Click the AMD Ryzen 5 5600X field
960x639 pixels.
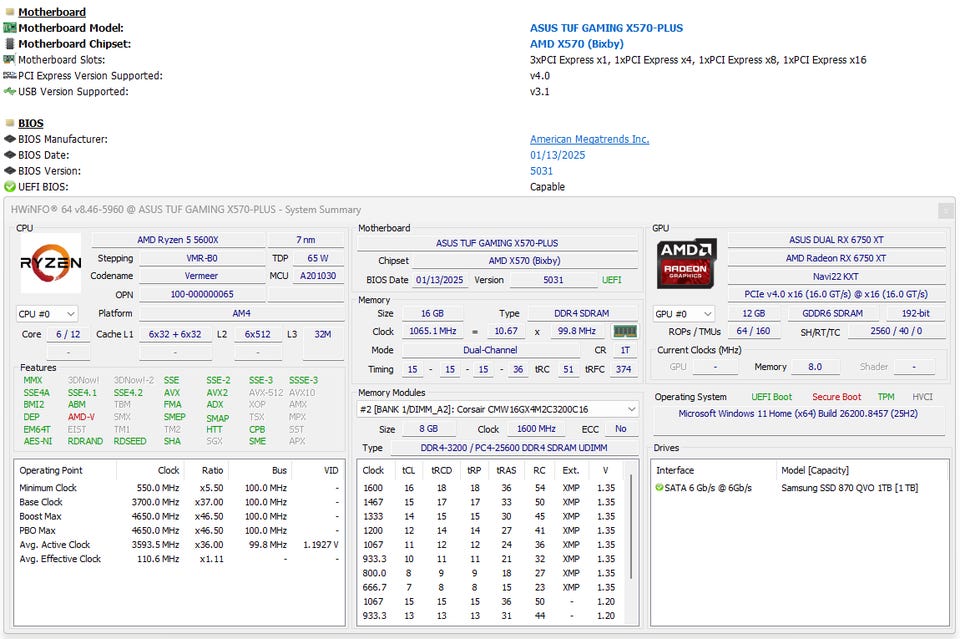(x=178, y=240)
